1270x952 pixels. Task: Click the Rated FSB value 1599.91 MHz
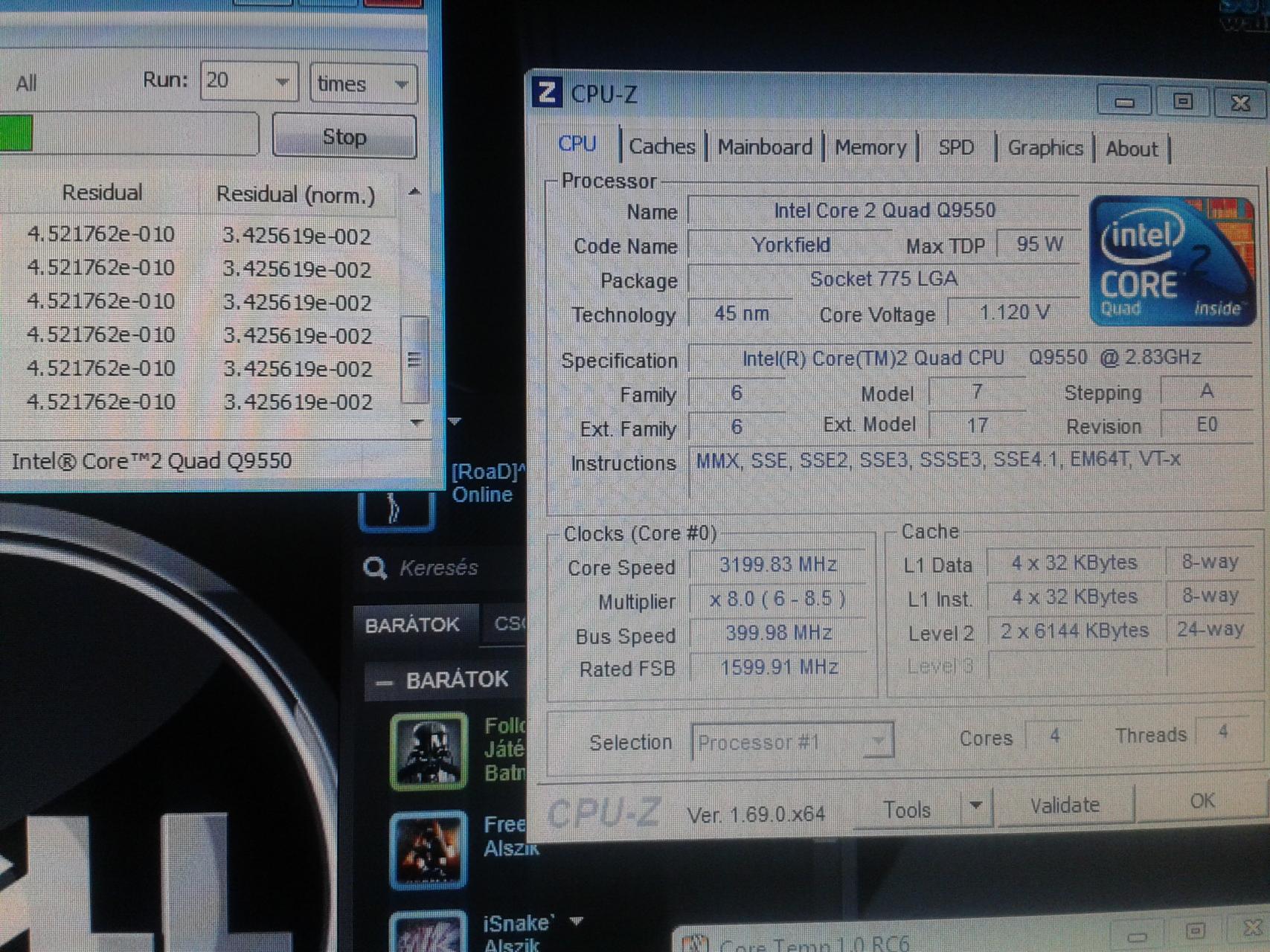[x=777, y=666]
